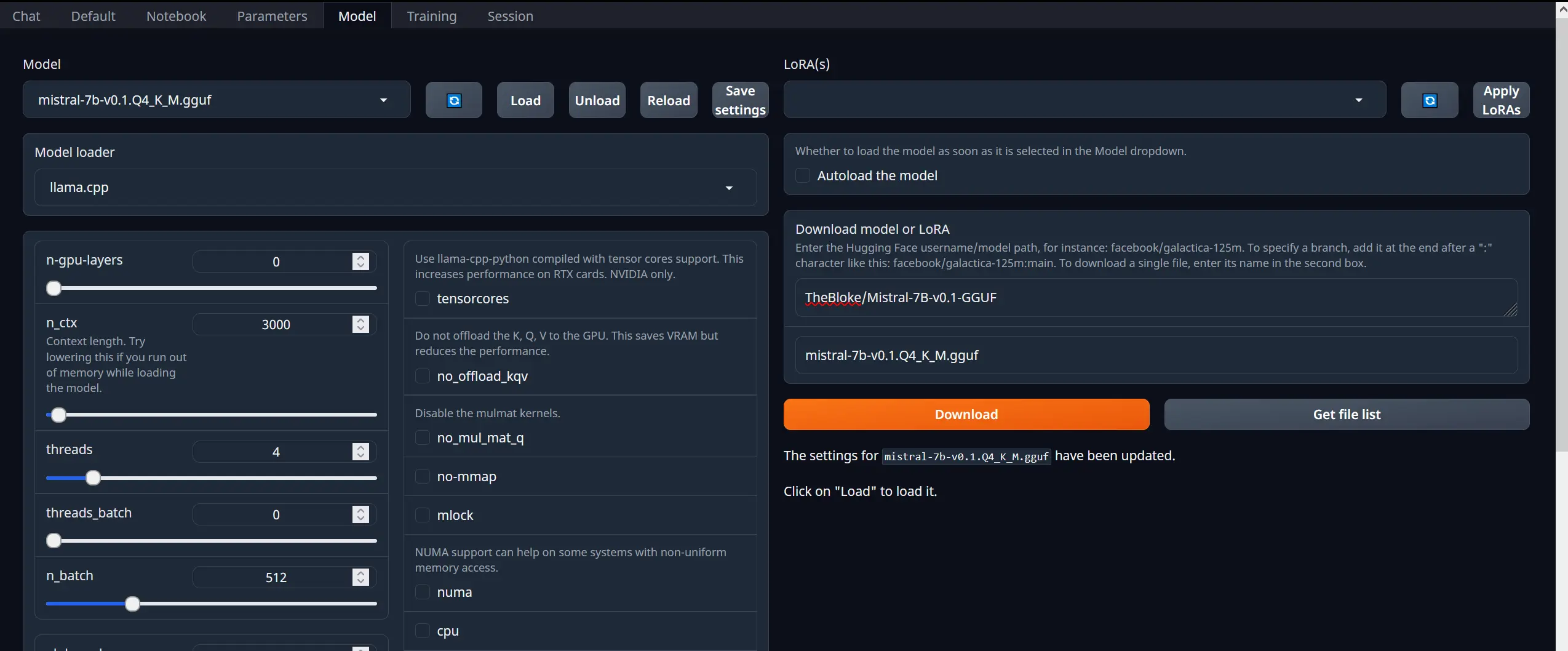Open the Session tab

(510, 16)
